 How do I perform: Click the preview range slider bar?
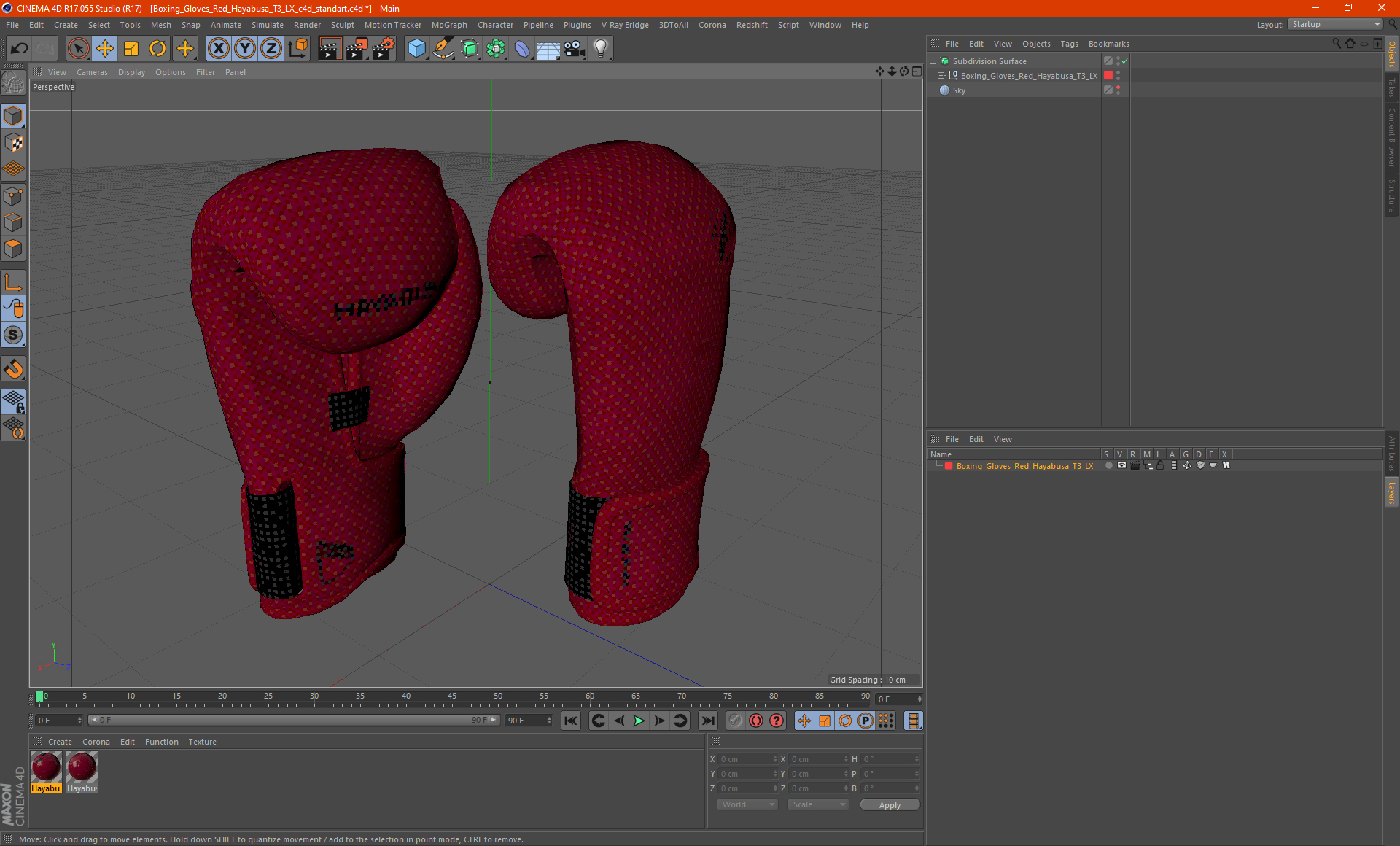pos(294,720)
